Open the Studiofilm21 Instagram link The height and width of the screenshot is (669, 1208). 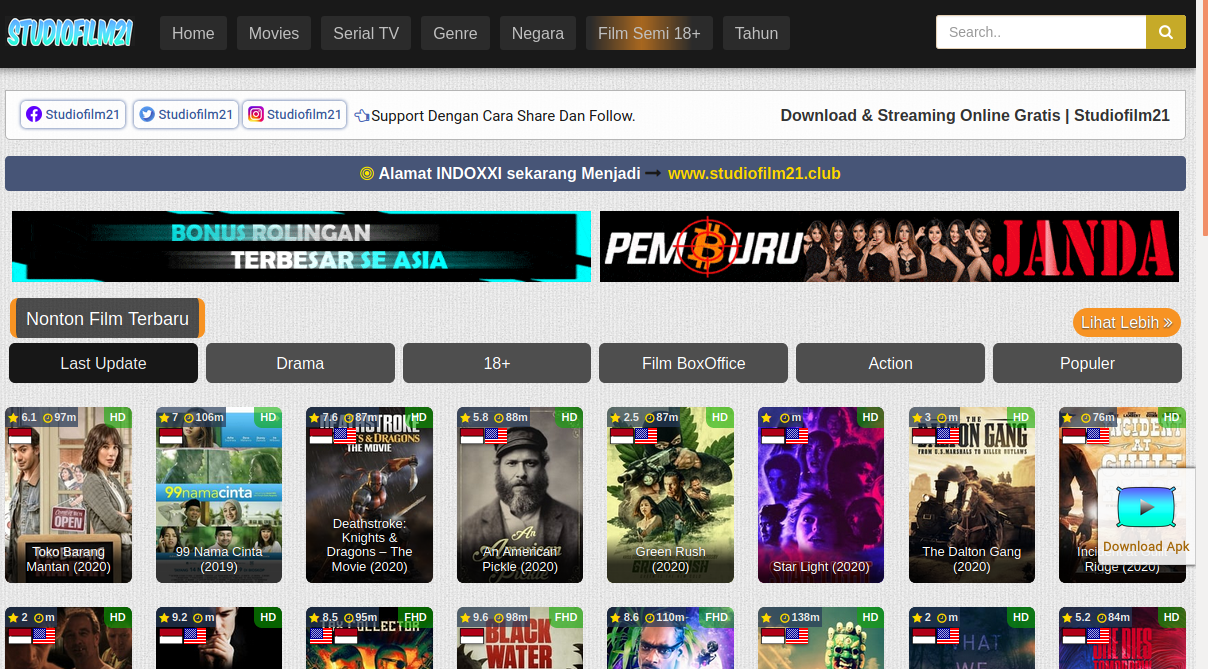tap(294, 114)
